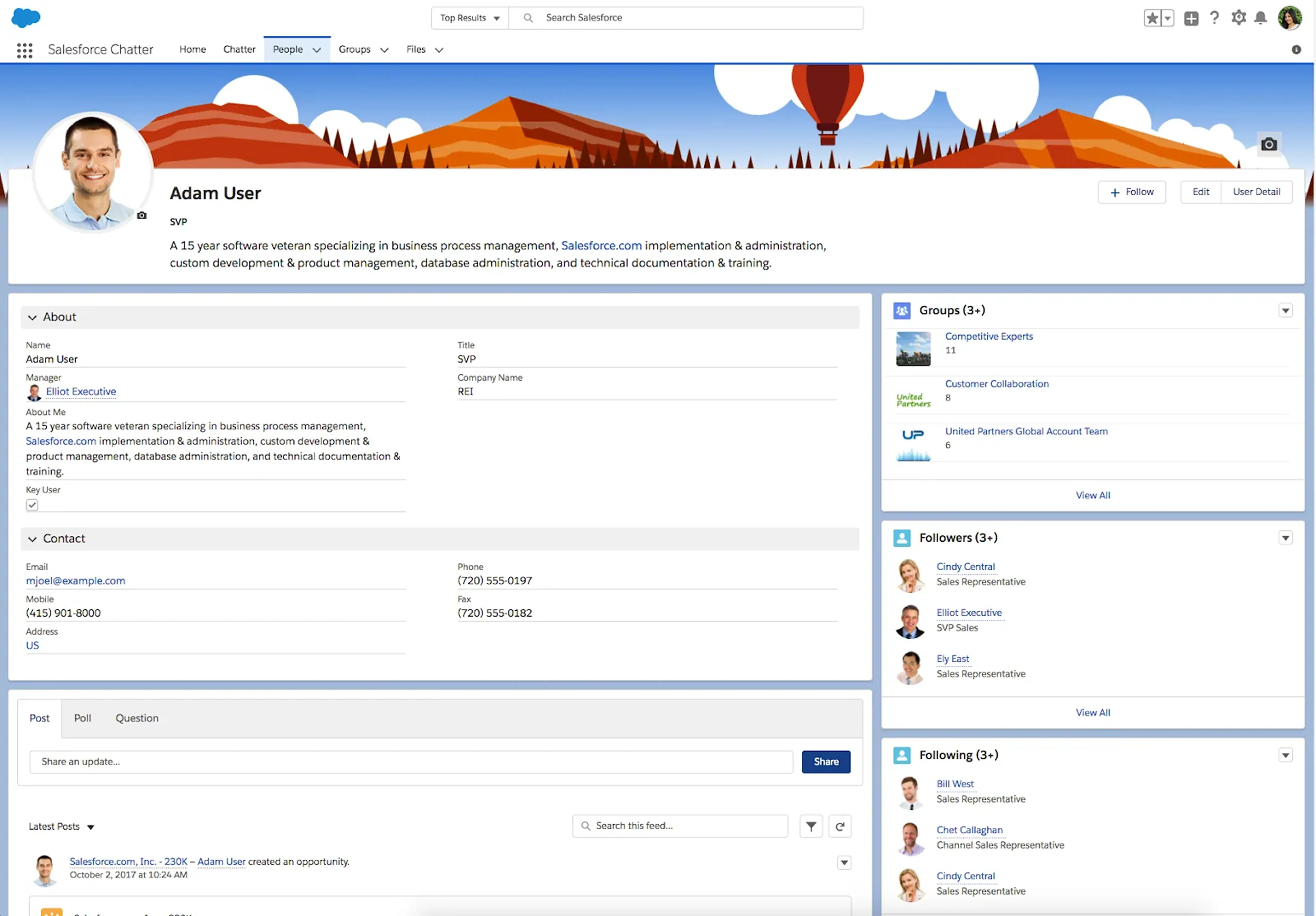The height and width of the screenshot is (916, 1316).
Task: Click the Follow button
Action: pyautogui.click(x=1132, y=192)
